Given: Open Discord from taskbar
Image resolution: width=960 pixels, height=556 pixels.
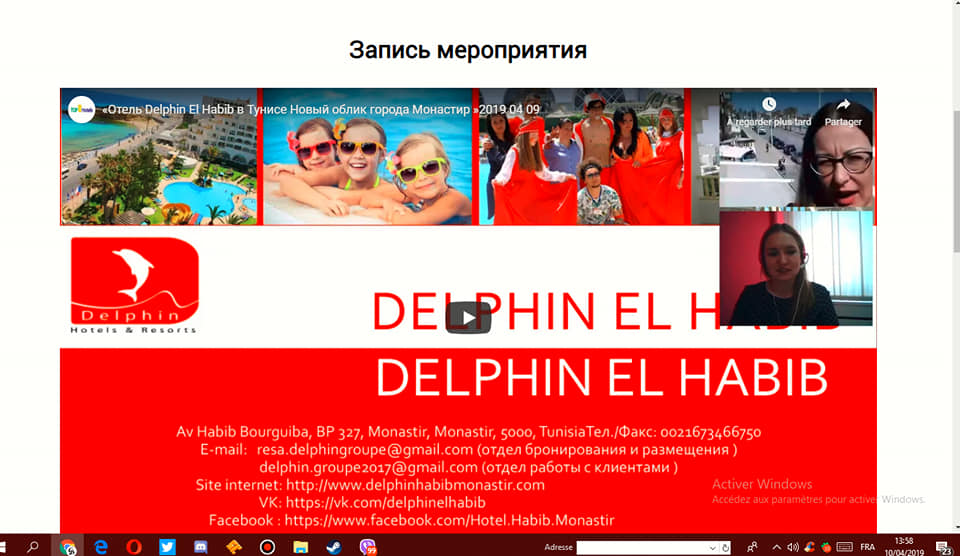Looking at the screenshot, I should (x=200, y=547).
